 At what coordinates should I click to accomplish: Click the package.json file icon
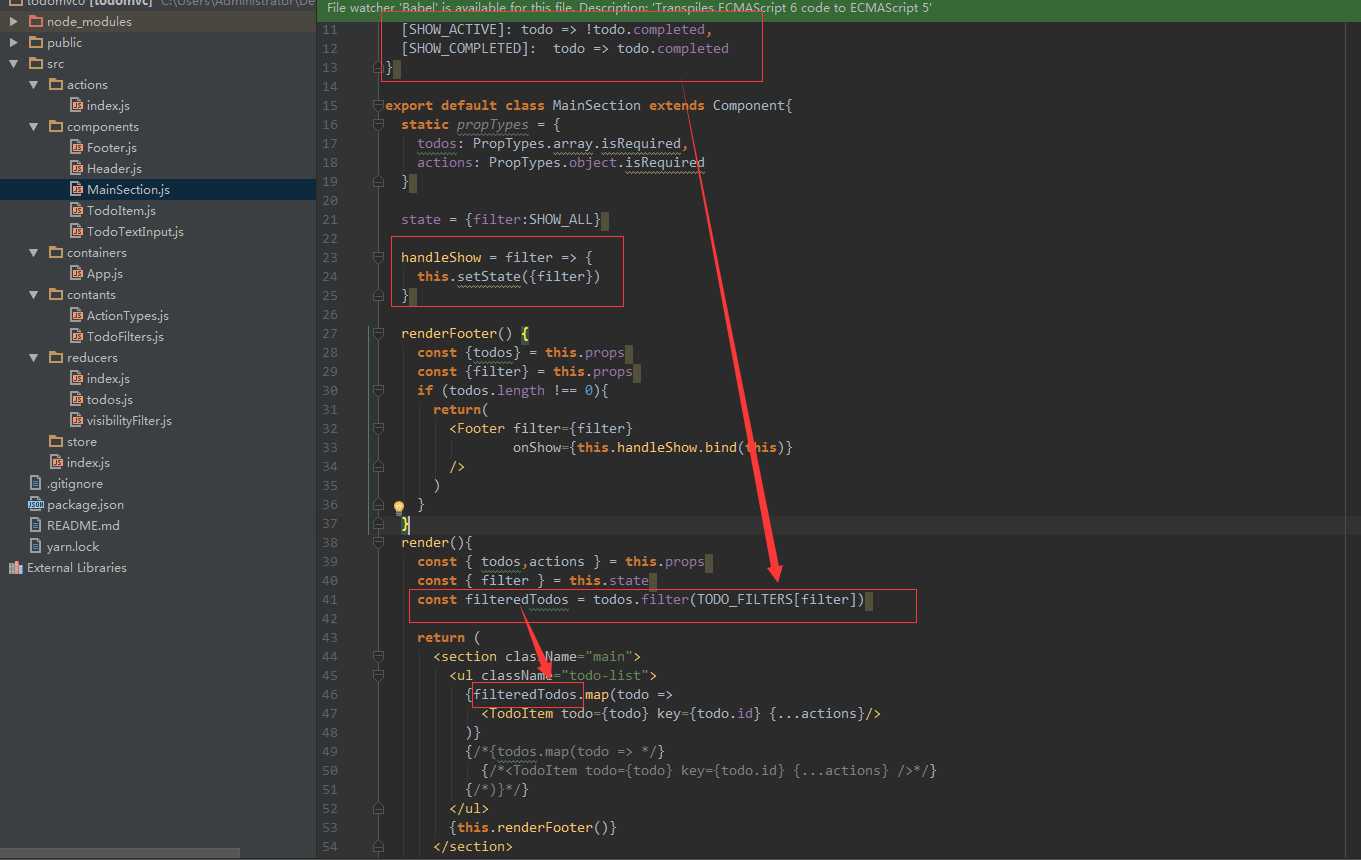tap(36, 504)
